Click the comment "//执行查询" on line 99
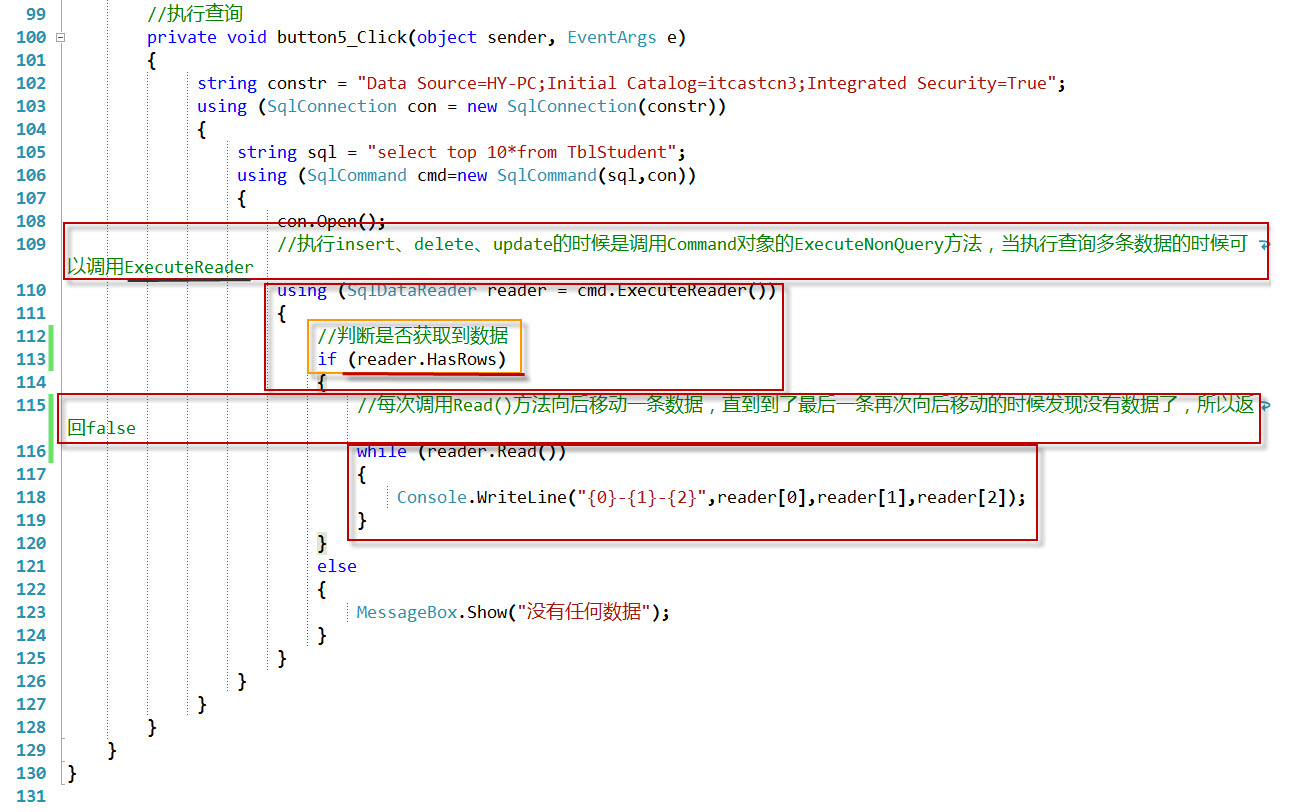The image size is (1290, 812). 195,14
